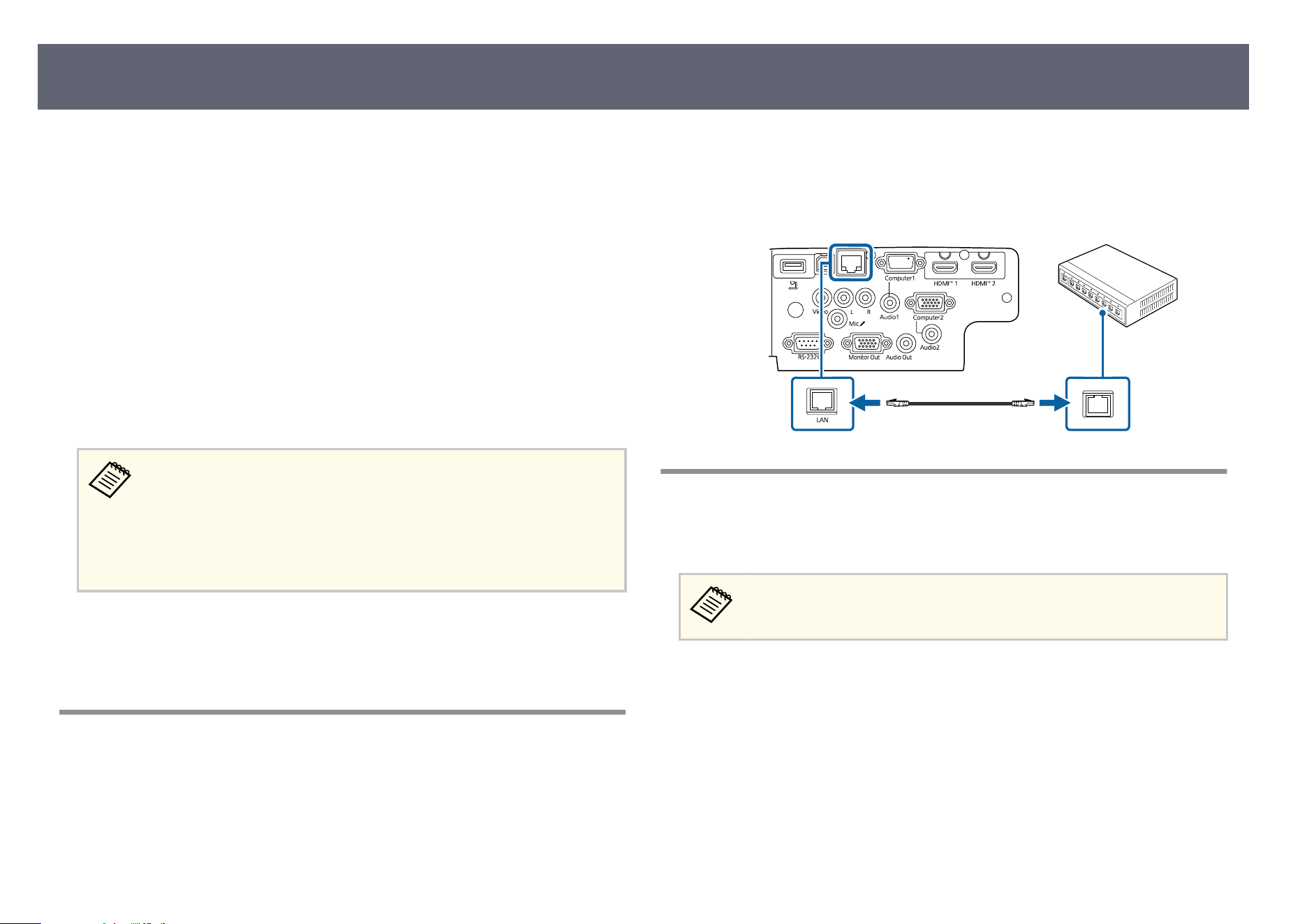Click the Computer1 VGA port
This screenshot has height=924, width=1307.
coord(899,263)
